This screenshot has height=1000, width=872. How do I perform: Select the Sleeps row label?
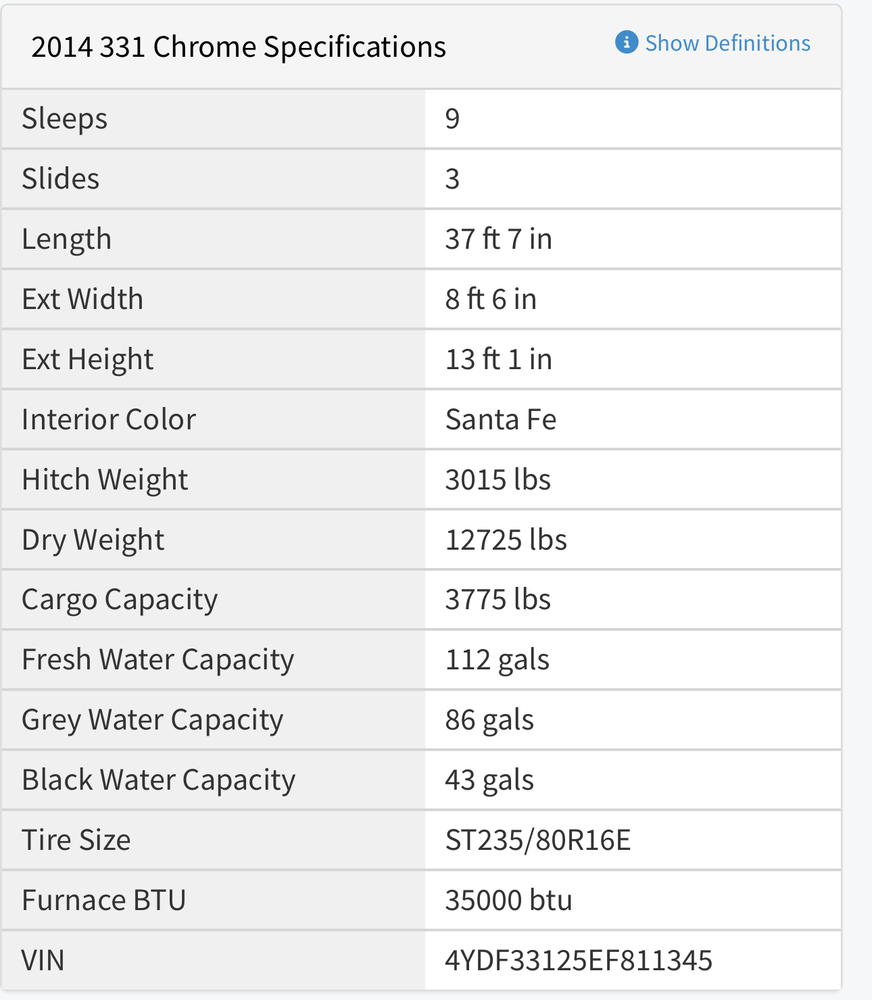[x=64, y=119]
